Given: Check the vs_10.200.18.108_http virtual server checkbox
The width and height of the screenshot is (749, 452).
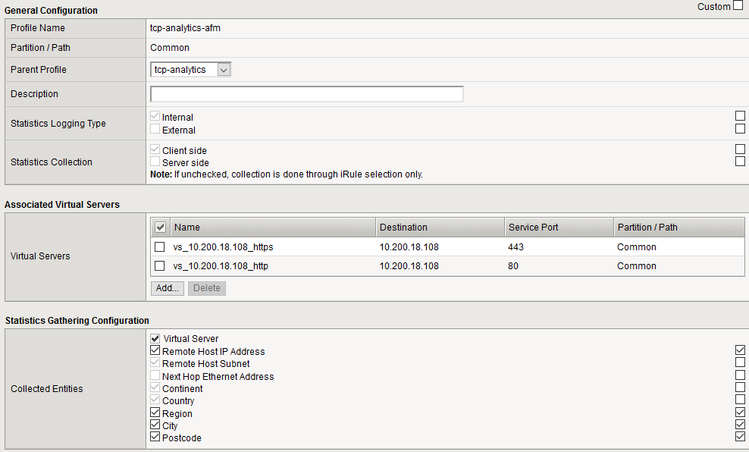Looking at the screenshot, I should (159, 266).
